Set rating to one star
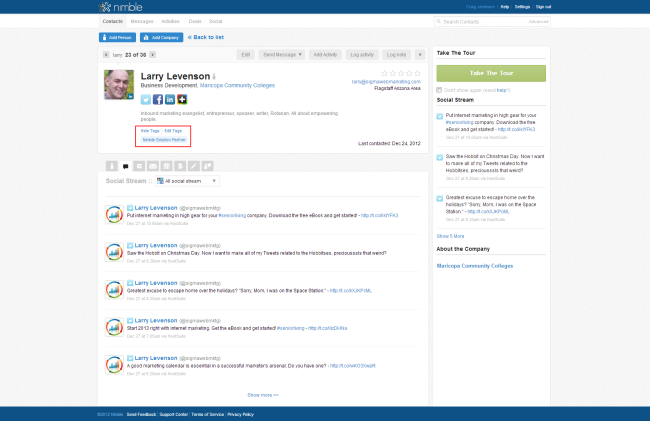Screen dimensions: 650x421 384,73
